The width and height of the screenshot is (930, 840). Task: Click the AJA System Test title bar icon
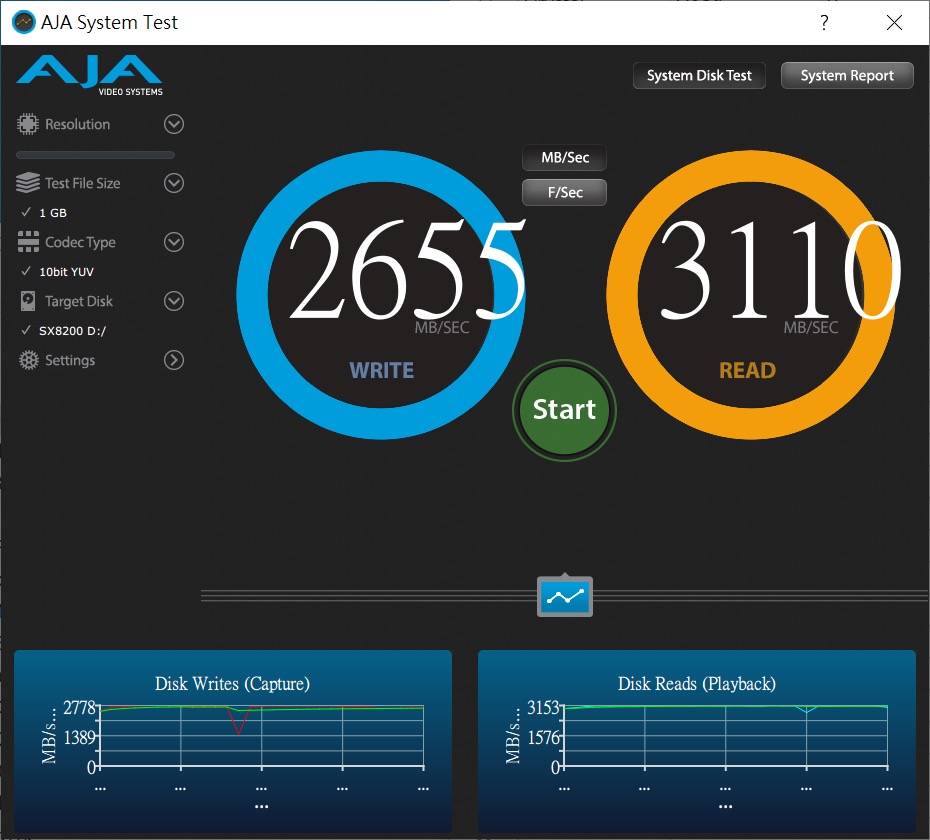[x=24, y=23]
